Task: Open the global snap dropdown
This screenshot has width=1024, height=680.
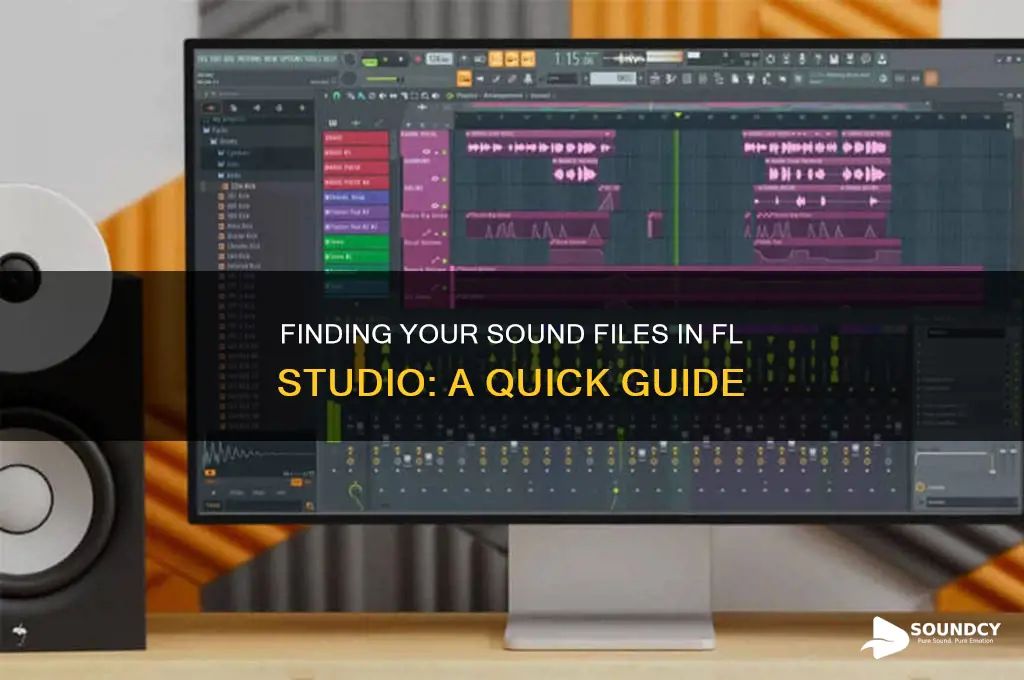Action: click(564, 78)
